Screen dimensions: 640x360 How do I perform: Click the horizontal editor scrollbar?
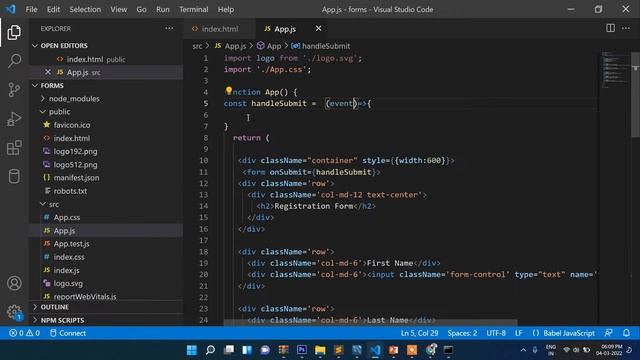click(370, 323)
